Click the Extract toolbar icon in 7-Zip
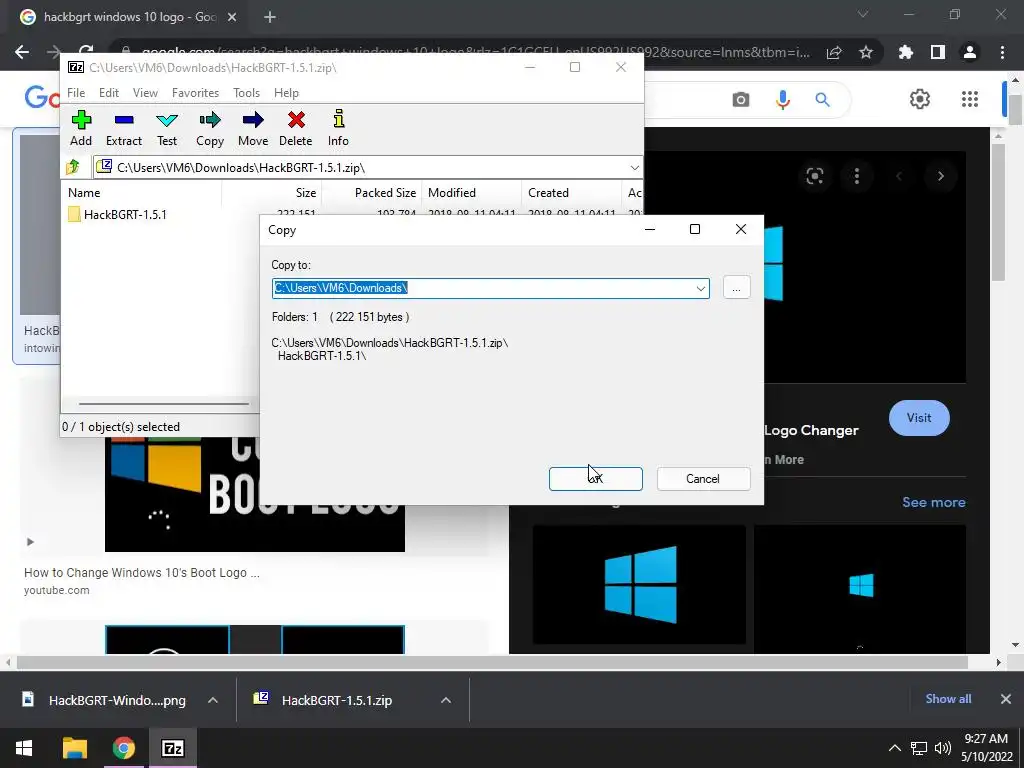 123,128
